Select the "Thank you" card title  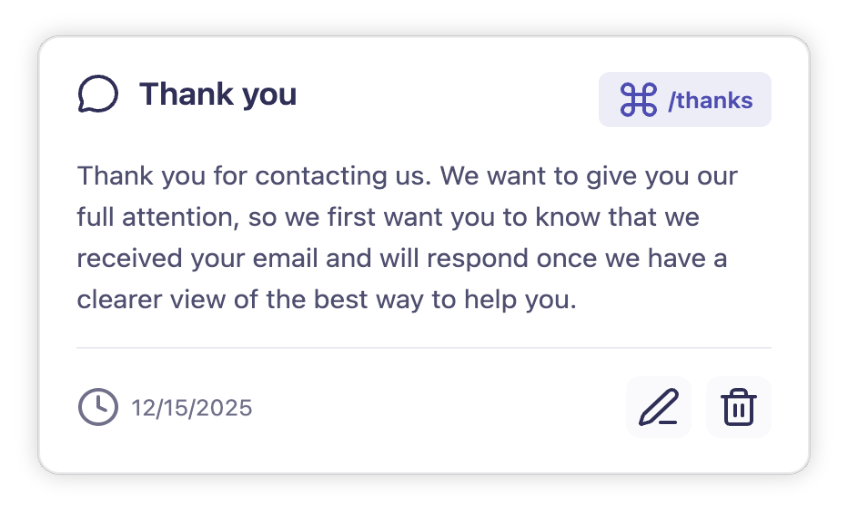(x=217, y=95)
